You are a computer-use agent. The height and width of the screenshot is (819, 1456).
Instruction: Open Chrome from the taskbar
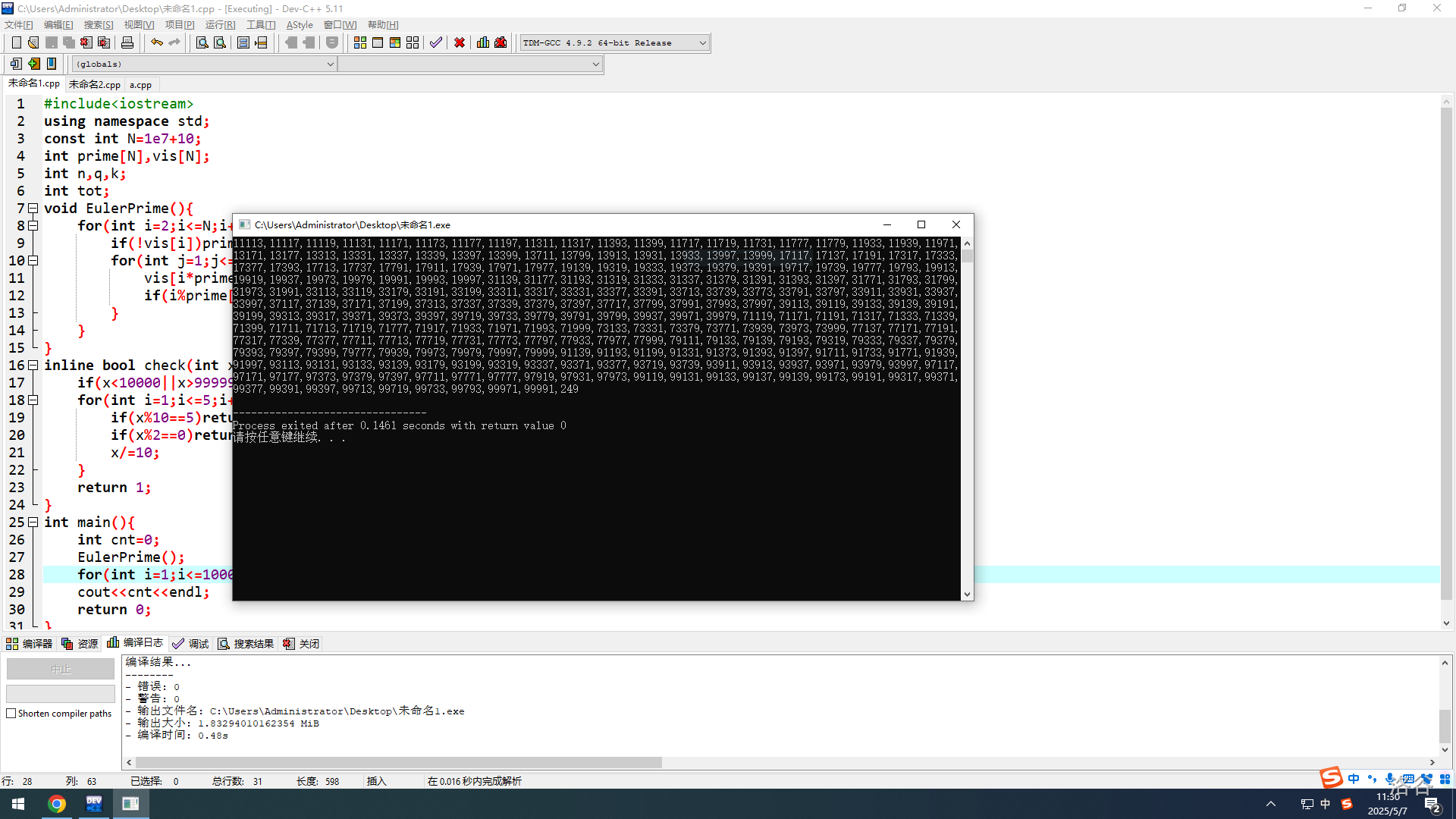click(x=57, y=804)
